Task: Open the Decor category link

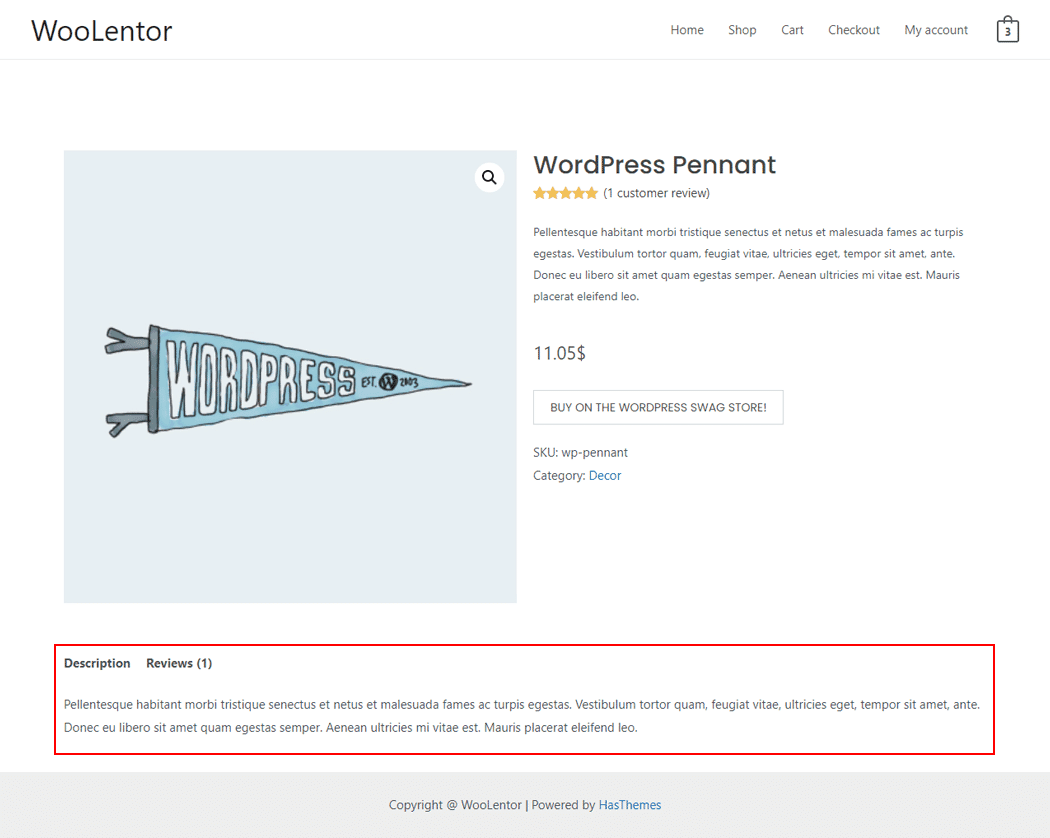Action: click(x=605, y=476)
